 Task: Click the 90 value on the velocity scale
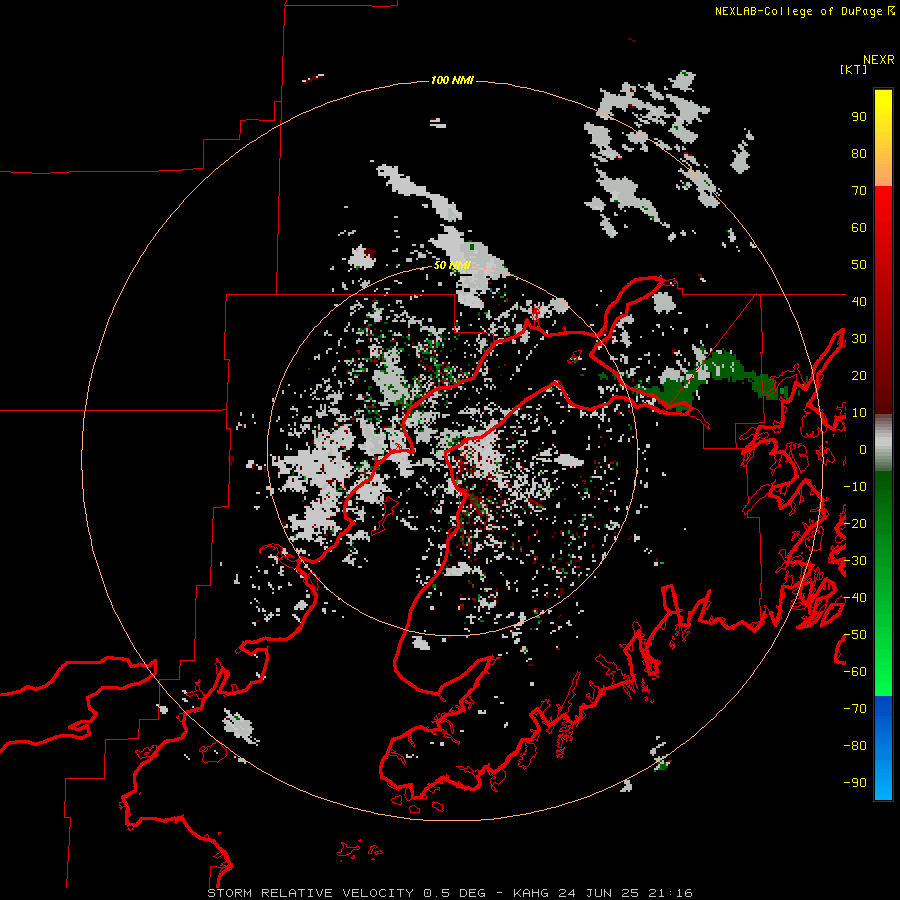(x=859, y=117)
